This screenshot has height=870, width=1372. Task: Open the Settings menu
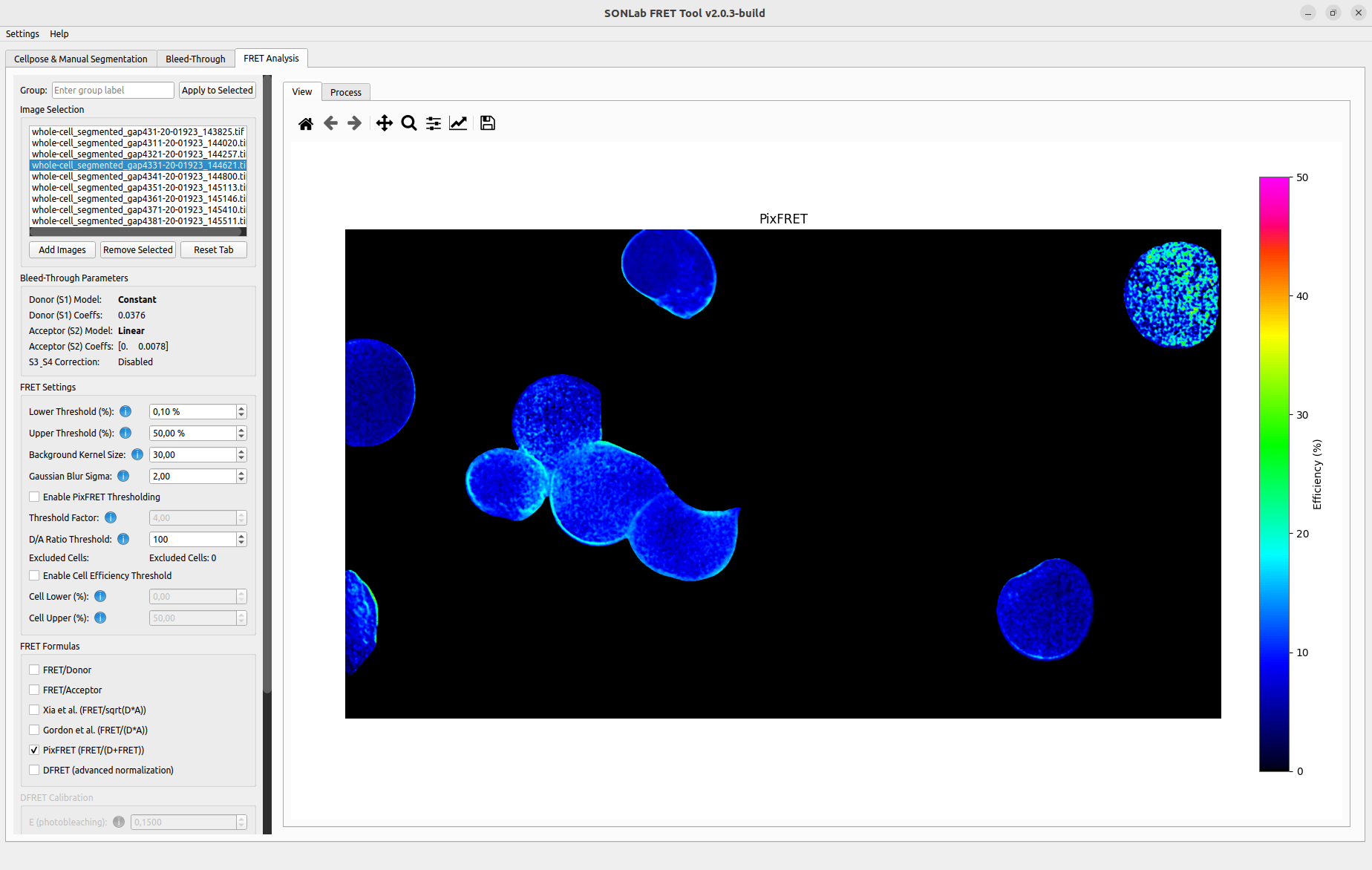pyautogui.click(x=22, y=33)
